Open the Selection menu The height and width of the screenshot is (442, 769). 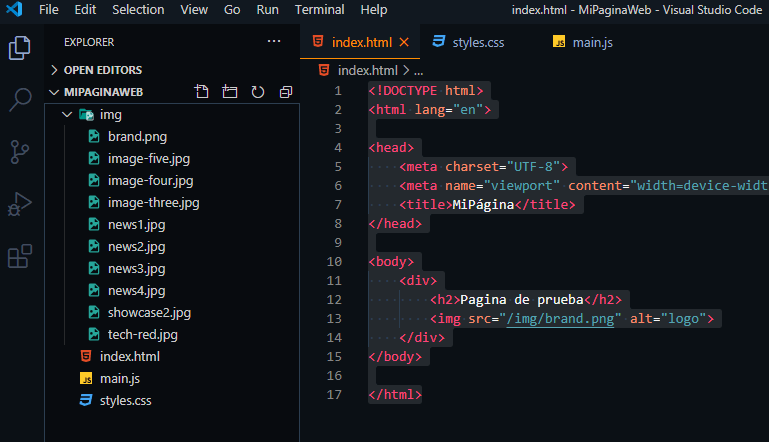pyautogui.click(x=138, y=10)
